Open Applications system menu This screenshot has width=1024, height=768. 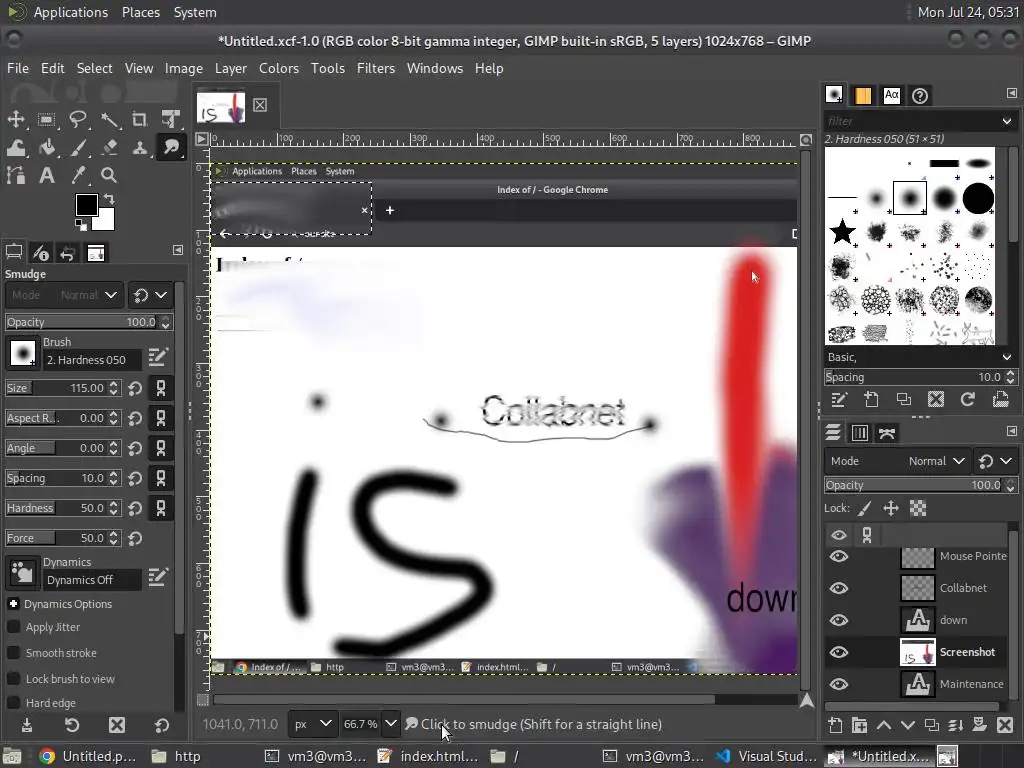point(71,12)
